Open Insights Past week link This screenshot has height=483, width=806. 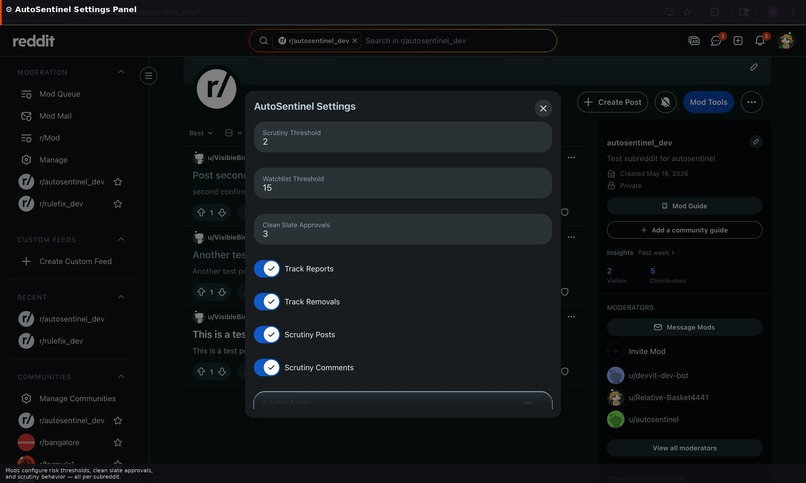[x=656, y=253]
